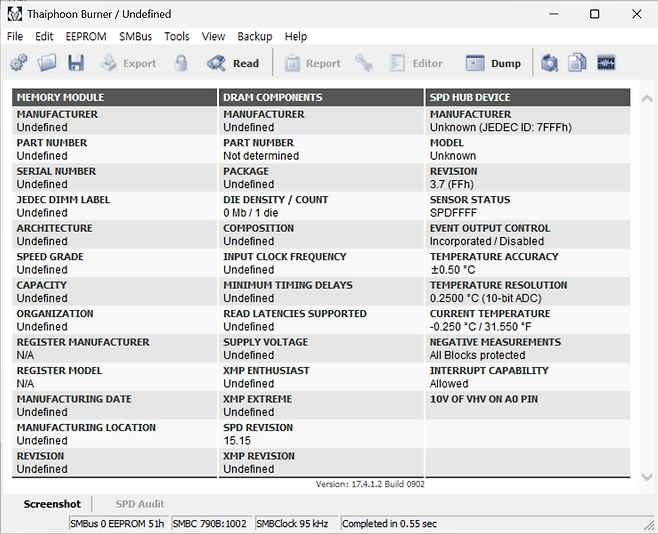The width and height of the screenshot is (658, 534).
Task: Click the Editor toolbar button
Action: point(416,63)
